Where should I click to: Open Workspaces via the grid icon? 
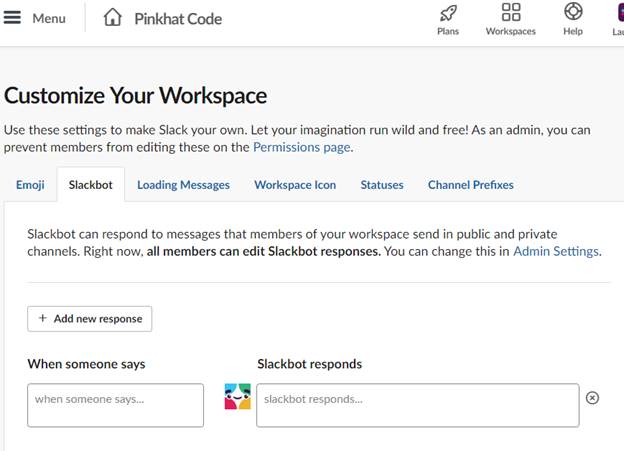[x=511, y=12]
